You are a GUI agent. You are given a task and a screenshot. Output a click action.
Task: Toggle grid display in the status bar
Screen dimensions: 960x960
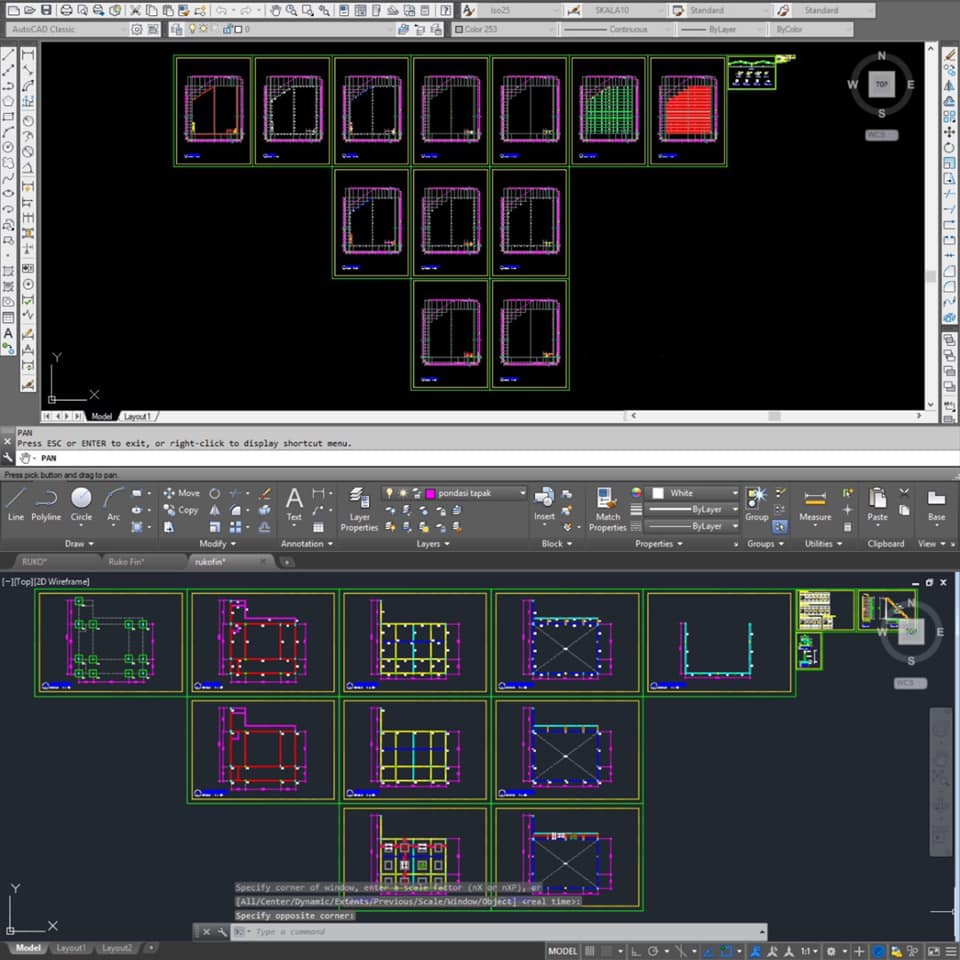[590, 951]
